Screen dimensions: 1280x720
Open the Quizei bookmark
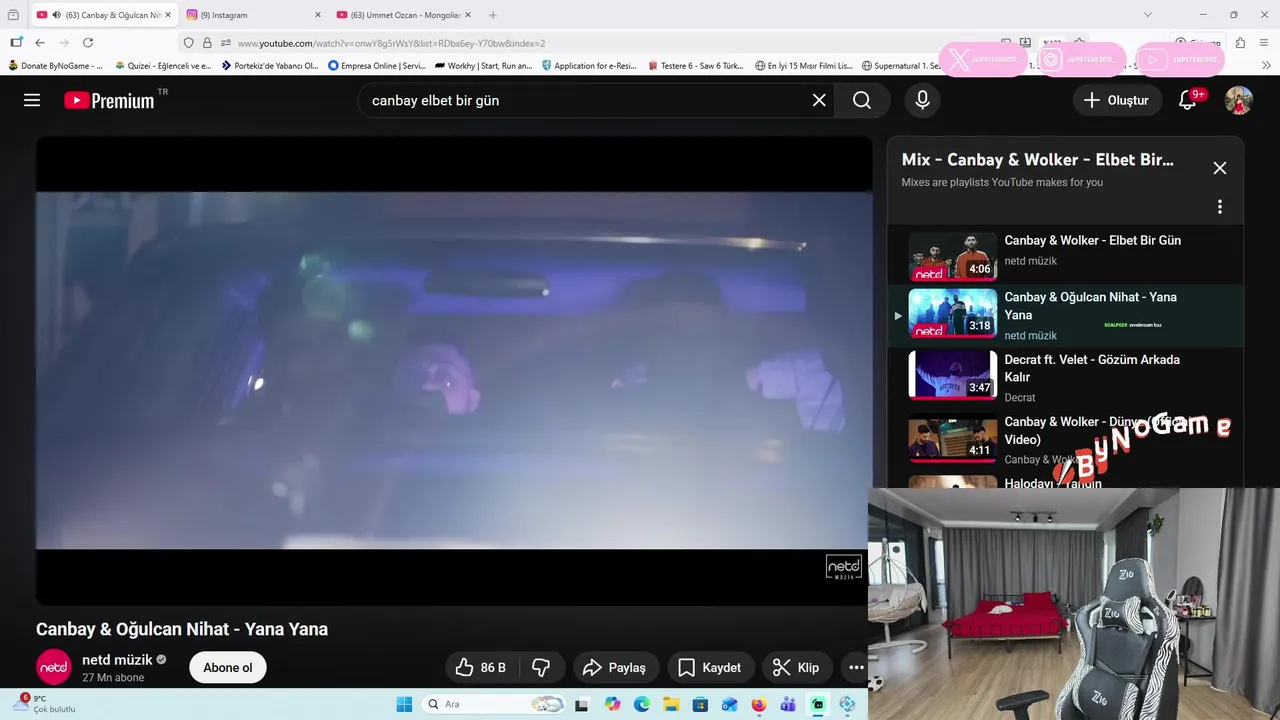coord(163,66)
